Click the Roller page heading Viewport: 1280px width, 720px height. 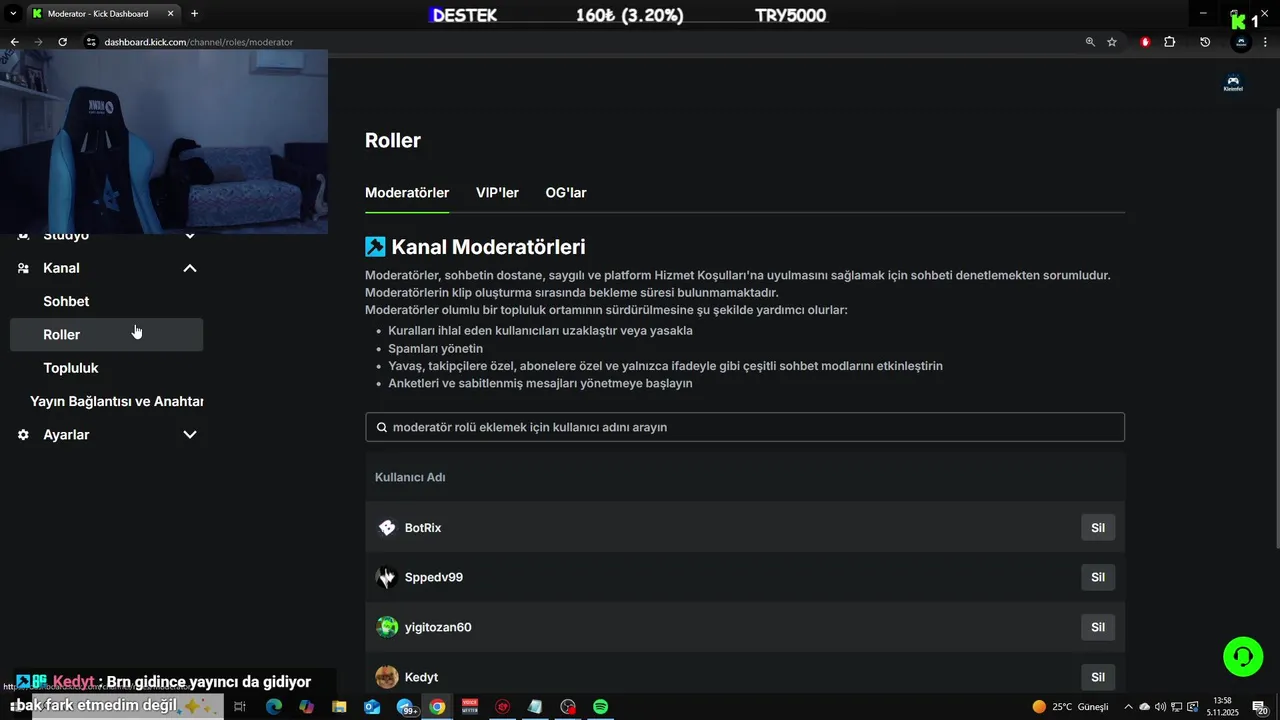[393, 140]
